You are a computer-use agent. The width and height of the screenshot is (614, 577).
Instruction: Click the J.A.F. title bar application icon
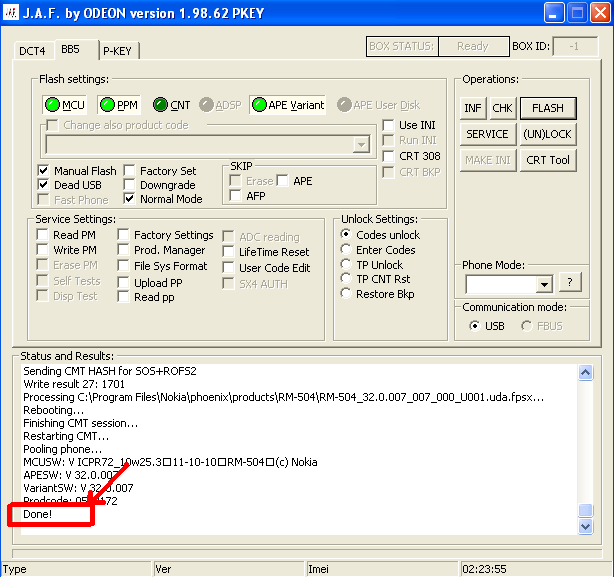[x=10, y=13]
